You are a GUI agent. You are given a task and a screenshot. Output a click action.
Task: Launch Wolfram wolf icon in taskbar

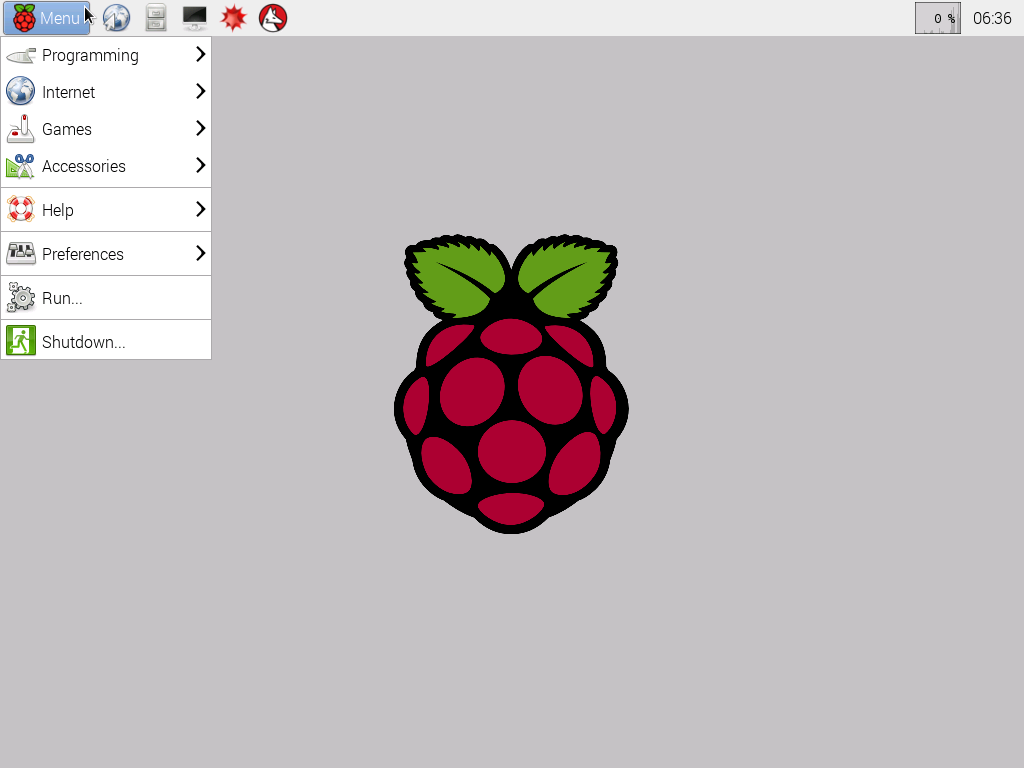(273, 18)
